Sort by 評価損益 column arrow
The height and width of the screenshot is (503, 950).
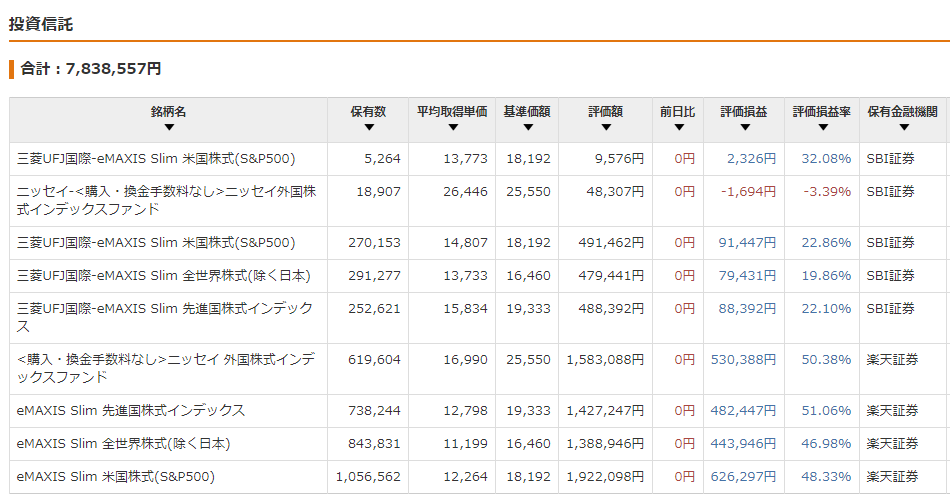click(745, 127)
